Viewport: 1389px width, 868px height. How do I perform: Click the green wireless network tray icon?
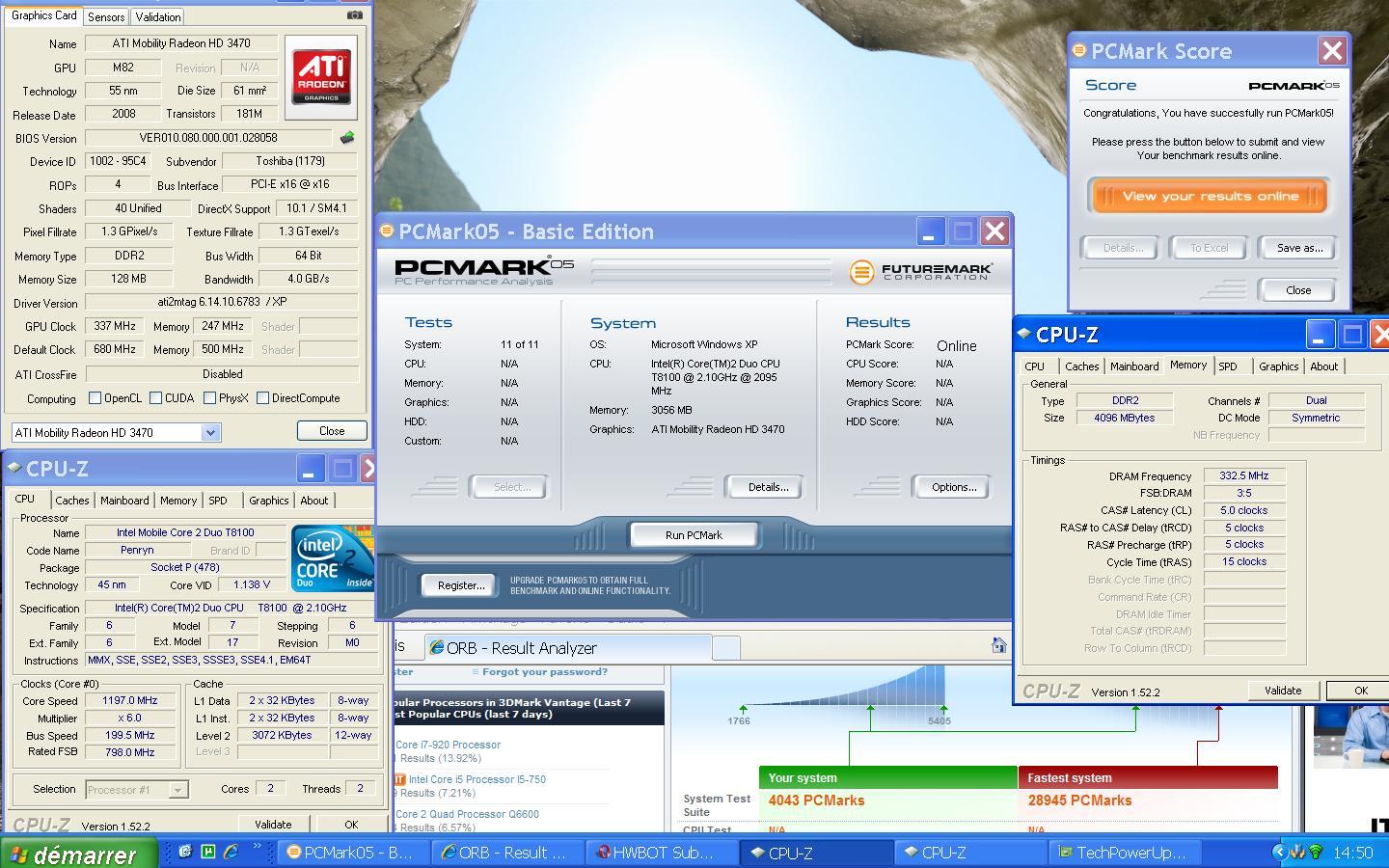tap(1317, 853)
